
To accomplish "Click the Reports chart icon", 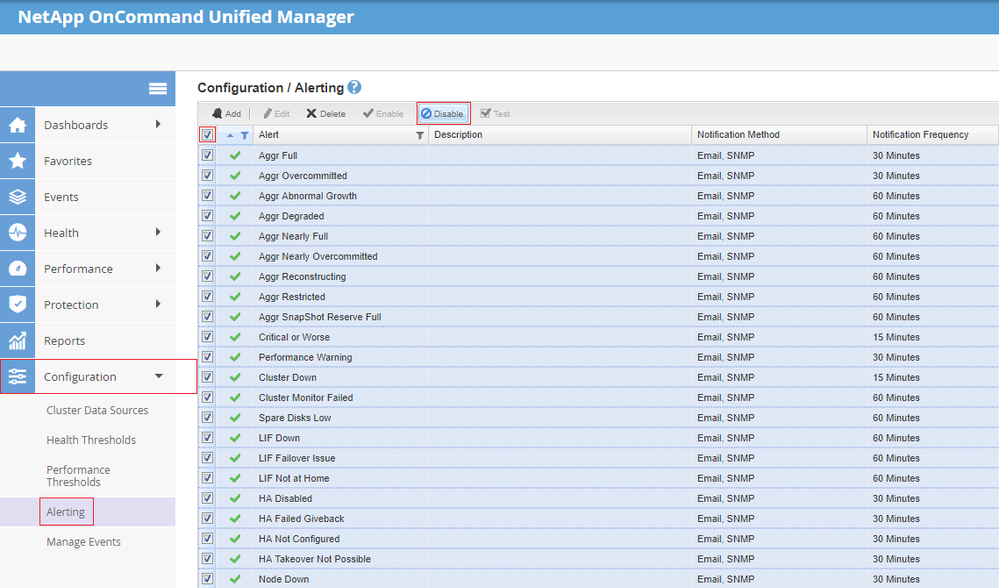I will pyautogui.click(x=18, y=341).
